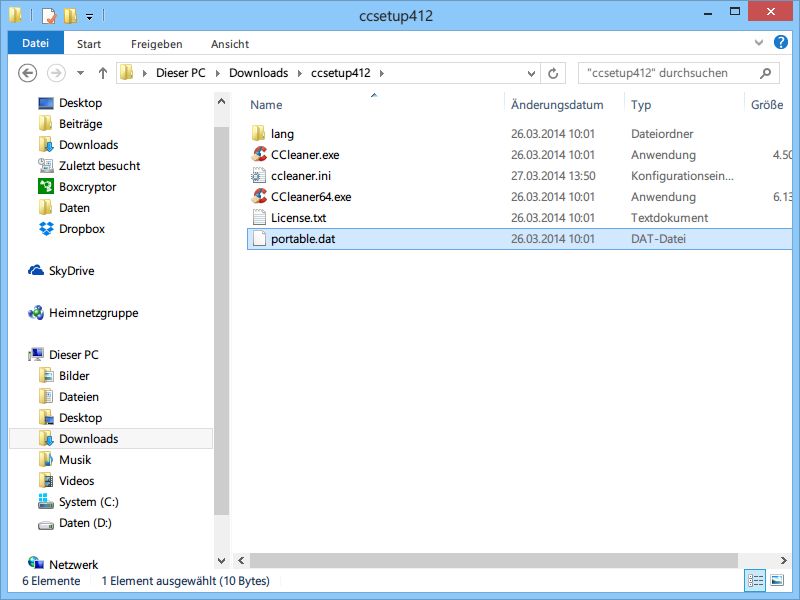Click Dieser PC in the address bar
Image resolution: width=800 pixels, height=600 pixels.
(x=181, y=73)
